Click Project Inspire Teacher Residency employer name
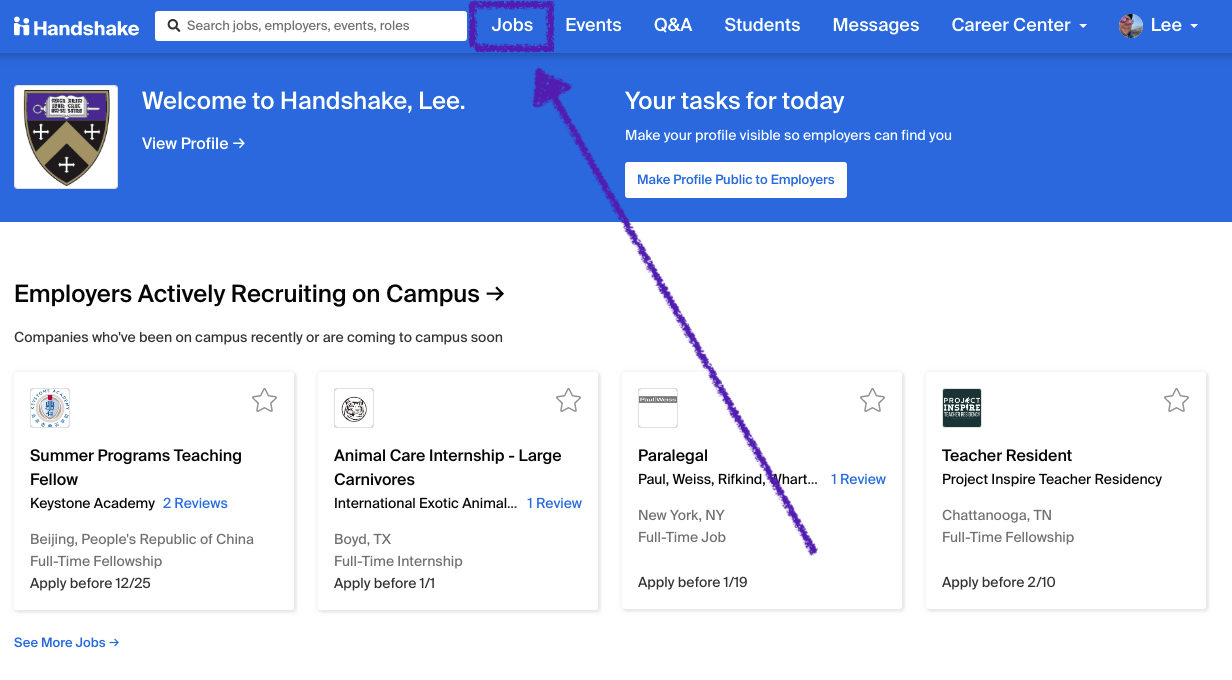 (x=1052, y=479)
